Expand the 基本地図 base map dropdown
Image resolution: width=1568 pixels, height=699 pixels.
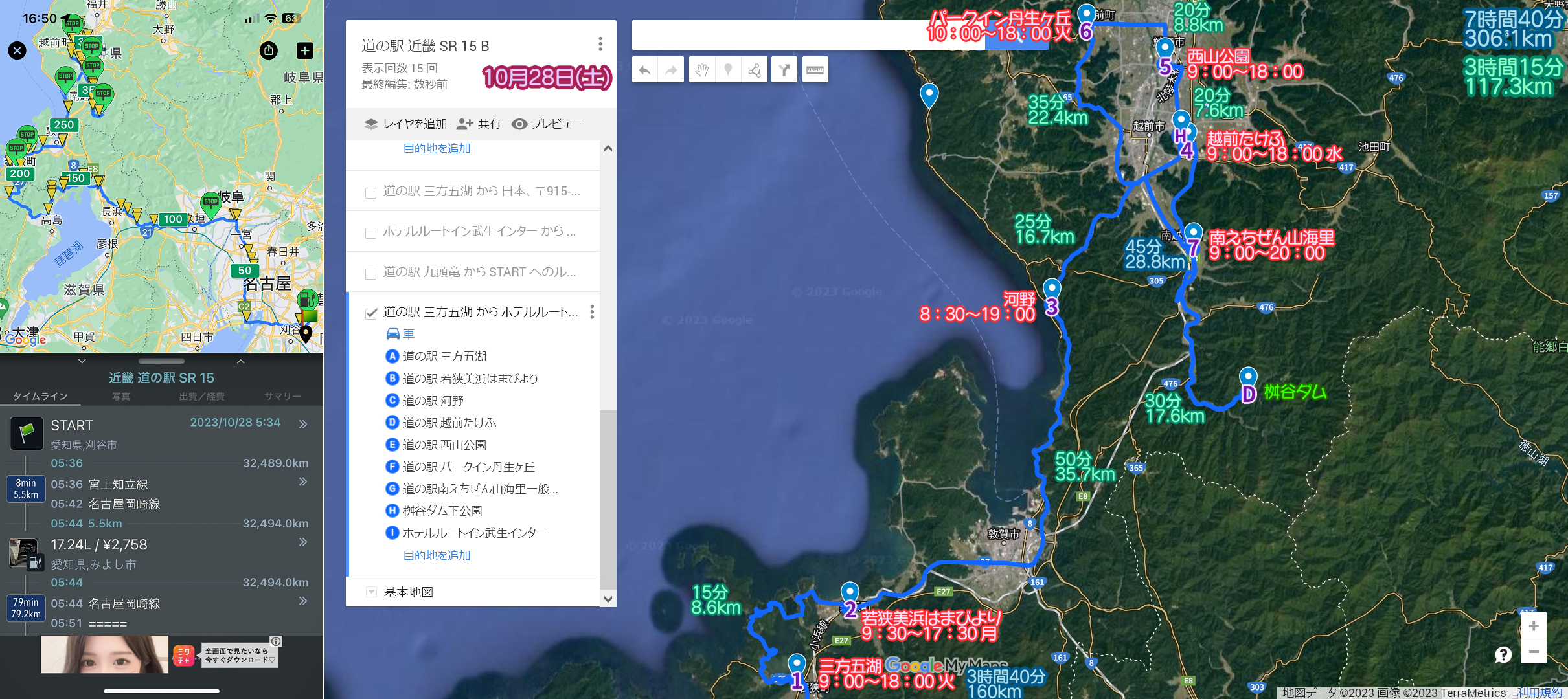(371, 592)
